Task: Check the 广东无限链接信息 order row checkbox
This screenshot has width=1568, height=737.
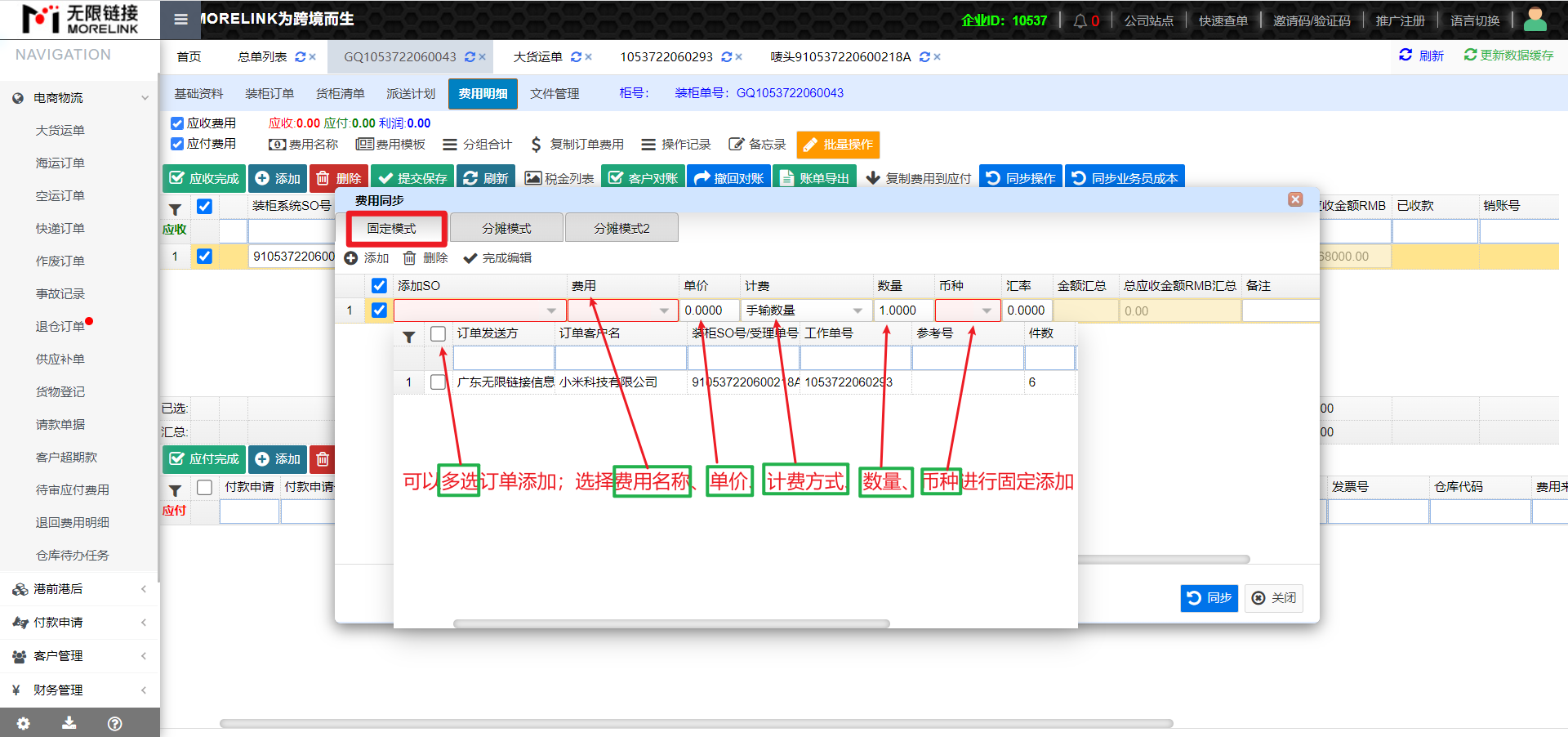Action: point(439,382)
